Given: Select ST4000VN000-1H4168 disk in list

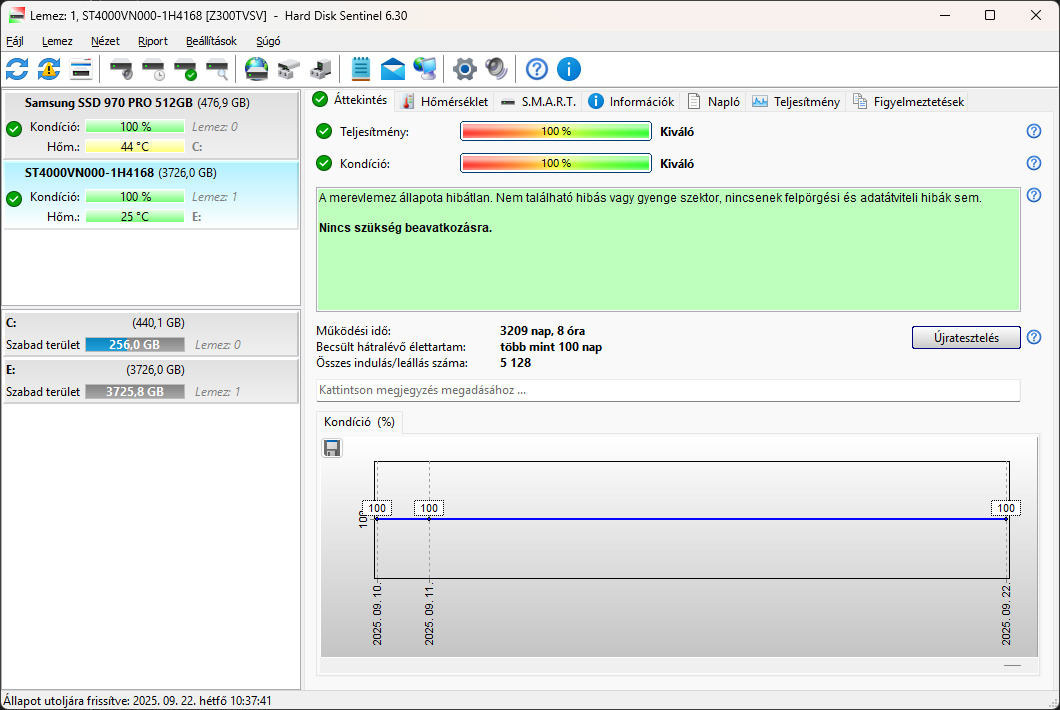Looking at the screenshot, I should pos(151,195).
